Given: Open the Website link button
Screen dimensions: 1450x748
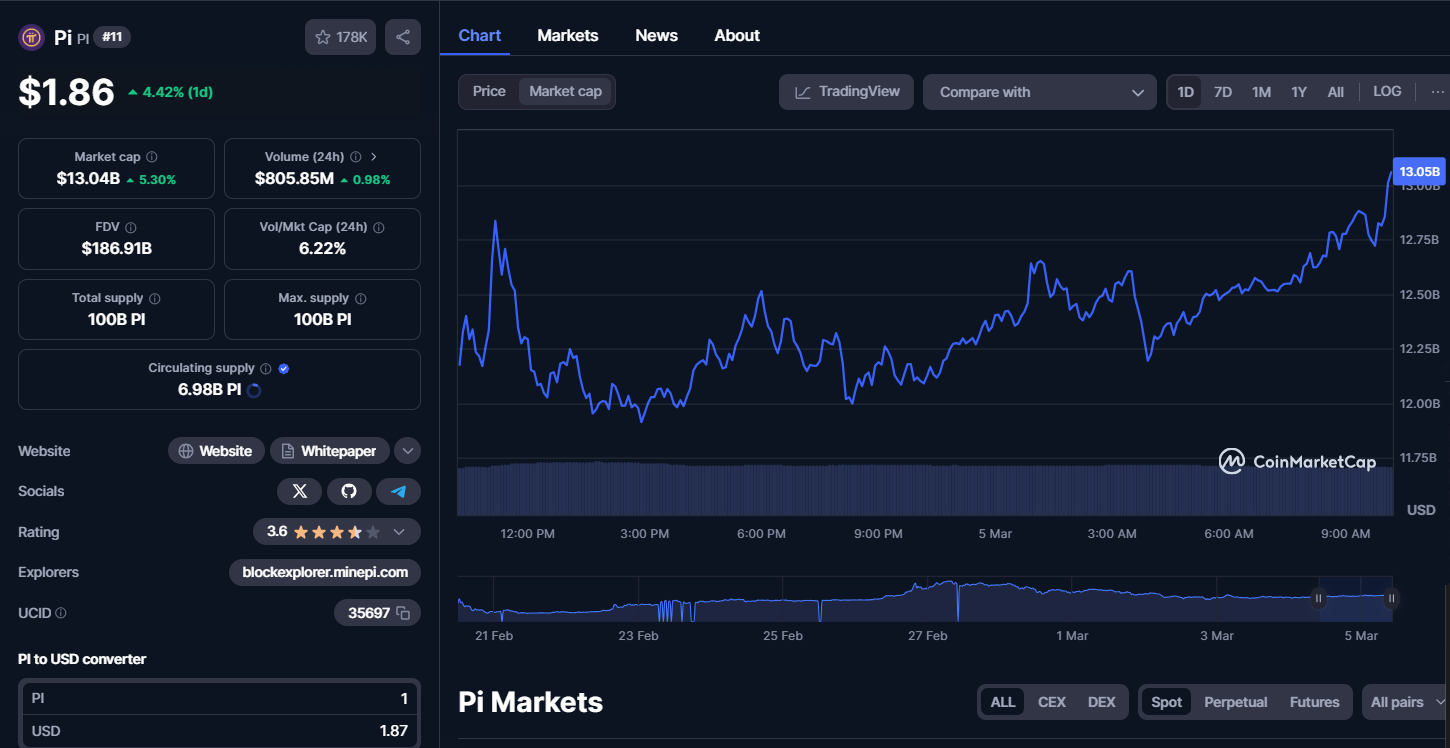Looking at the screenshot, I should 216,451.
